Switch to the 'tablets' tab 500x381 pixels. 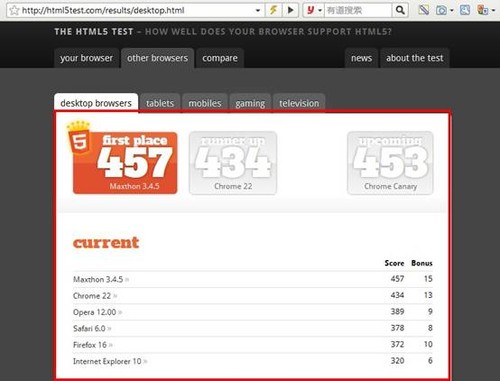click(160, 103)
